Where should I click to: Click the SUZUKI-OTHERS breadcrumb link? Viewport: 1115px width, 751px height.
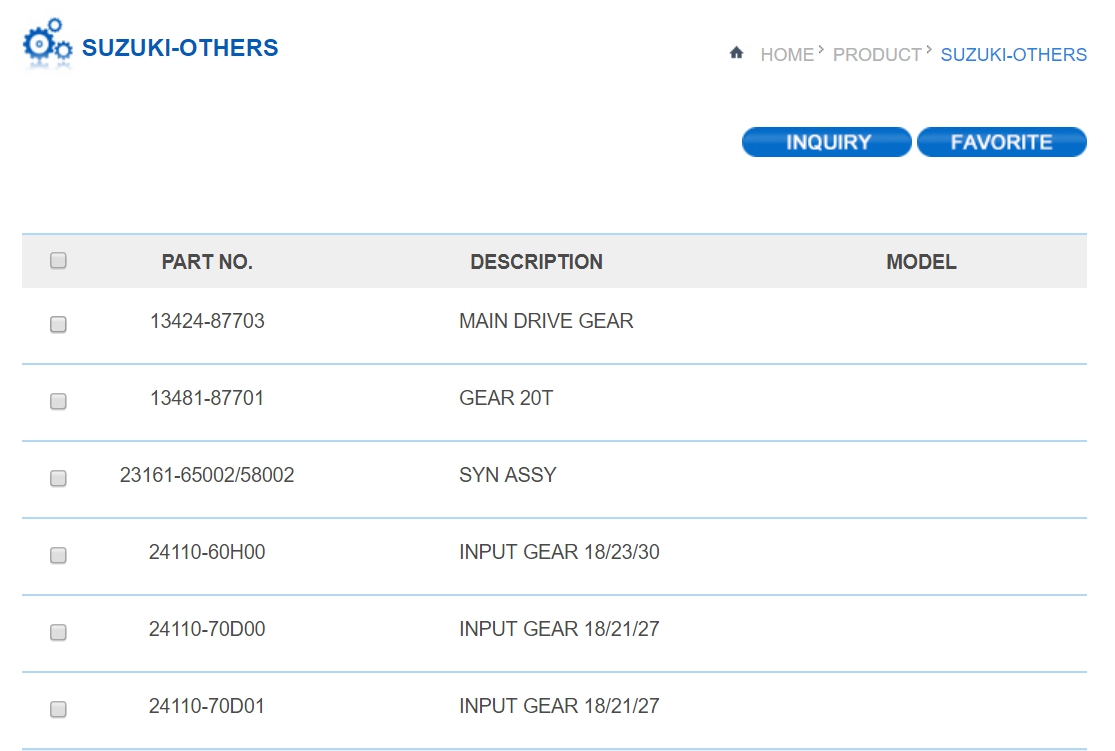click(1013, 55)
